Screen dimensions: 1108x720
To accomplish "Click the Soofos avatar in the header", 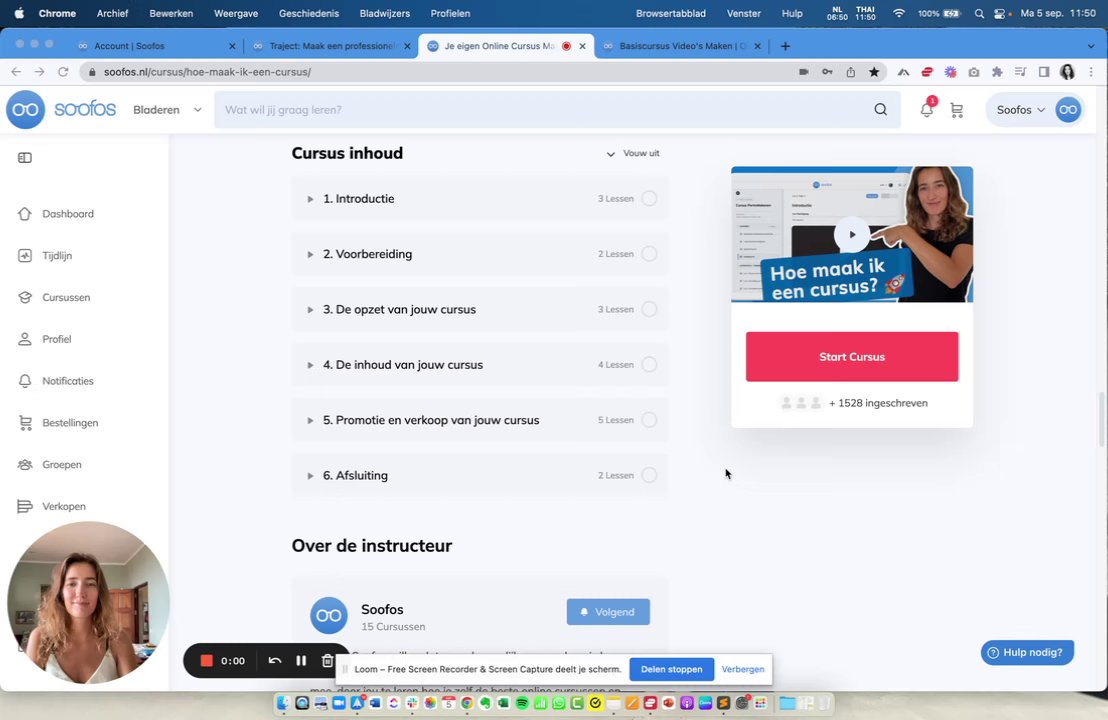I will pos(1068,110).
